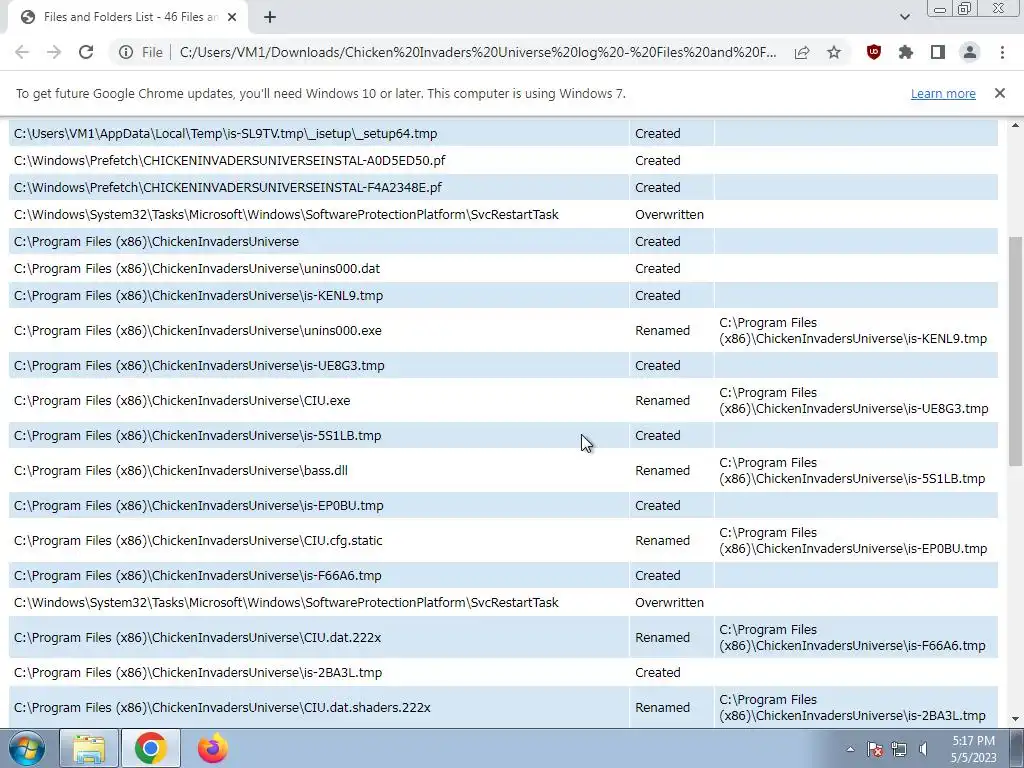Close the Files and Folders List tab
The width and height of the screenshot is (1024, 768).
[x=232, y=18]
